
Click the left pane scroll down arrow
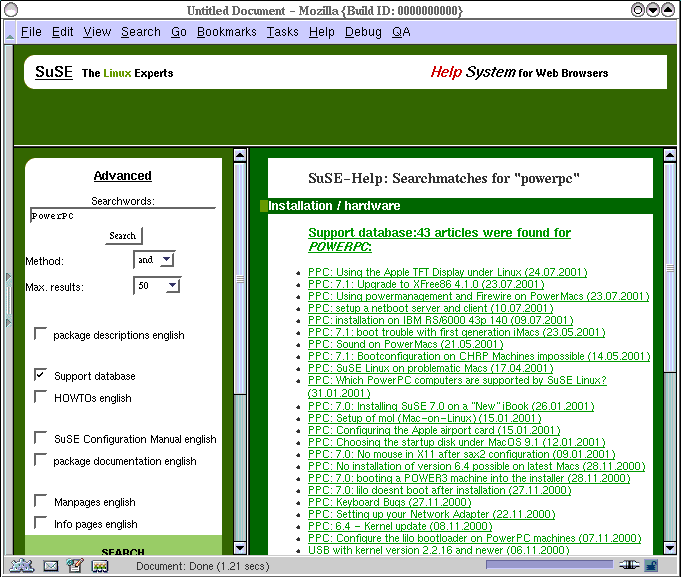click(x=240, y=548)
